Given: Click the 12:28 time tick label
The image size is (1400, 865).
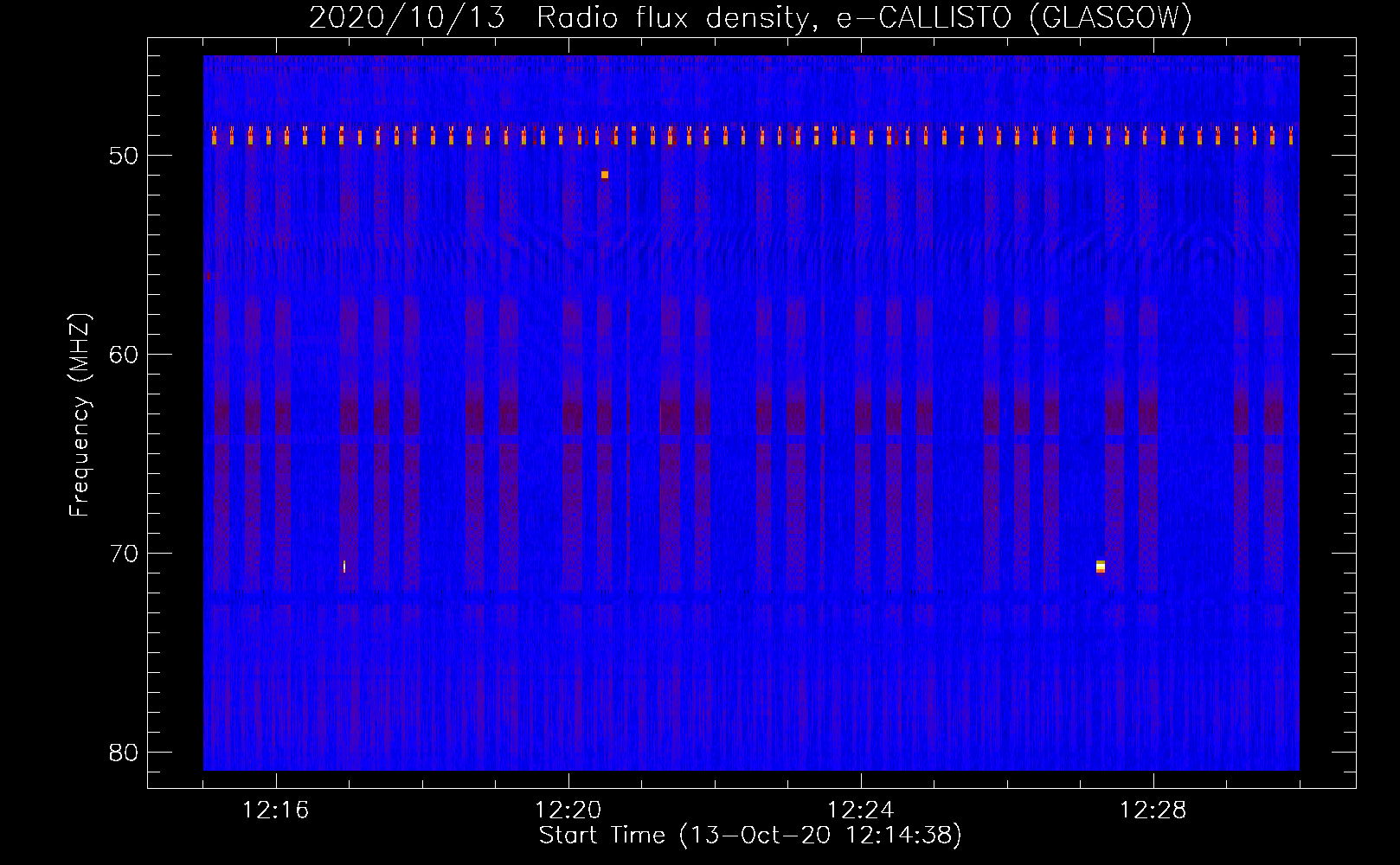Looking at the screenshot, I should pos(1153,811).
